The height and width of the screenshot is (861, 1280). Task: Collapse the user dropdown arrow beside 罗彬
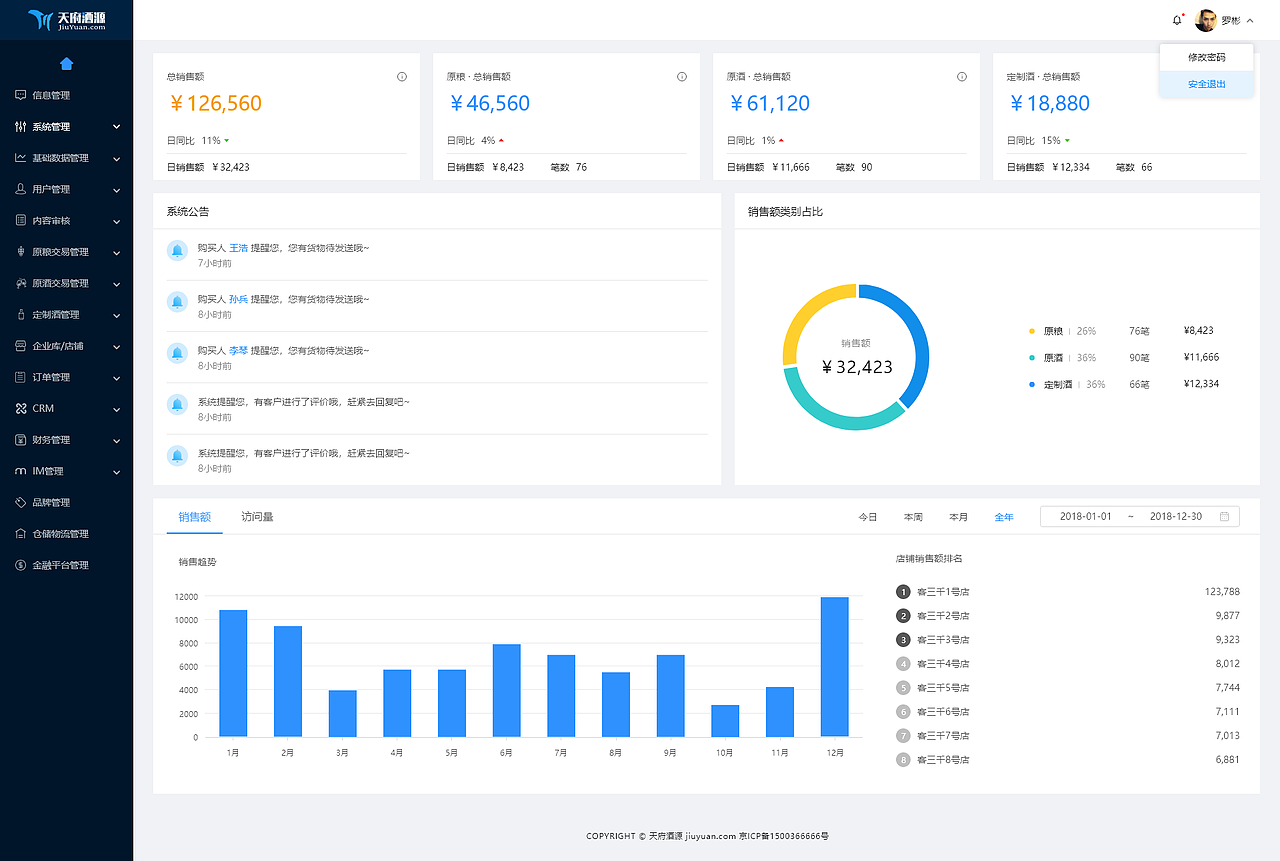(1250, 20)
